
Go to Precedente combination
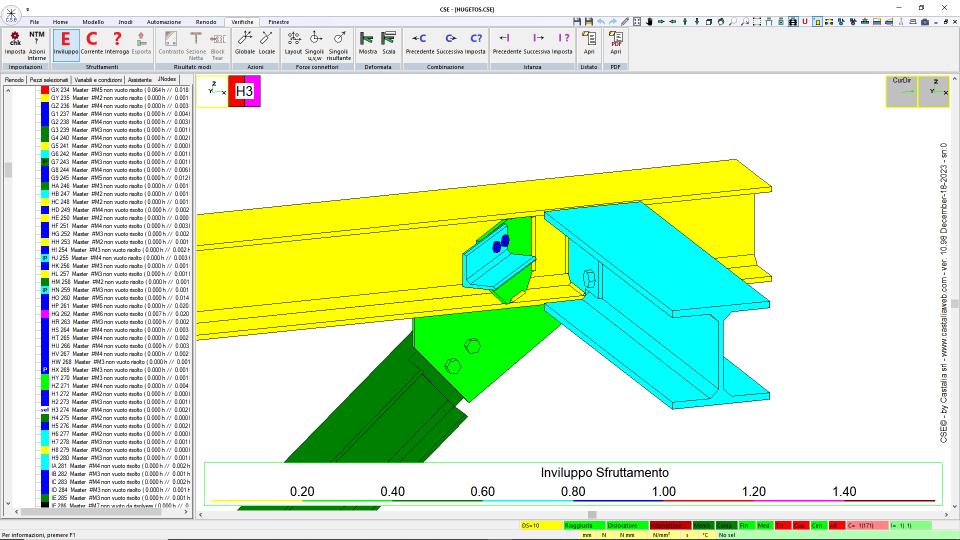pyautogui.click(x=419, y=44)
